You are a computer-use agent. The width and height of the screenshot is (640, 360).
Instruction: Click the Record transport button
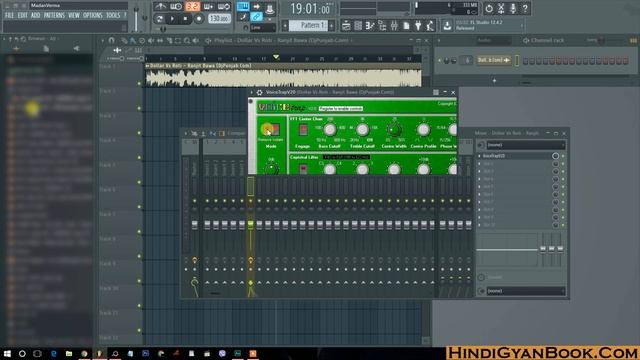click(199, 19)
